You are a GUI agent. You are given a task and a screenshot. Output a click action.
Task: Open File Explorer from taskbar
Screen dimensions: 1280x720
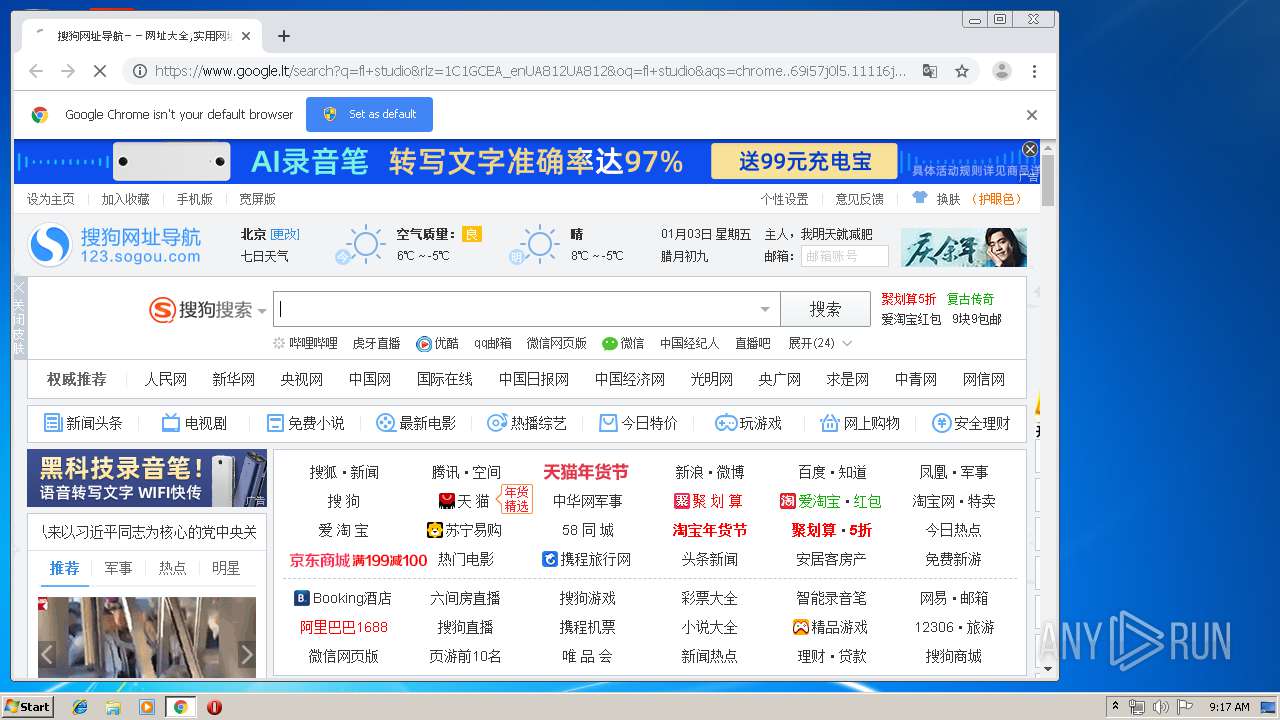tap(113, 707)
